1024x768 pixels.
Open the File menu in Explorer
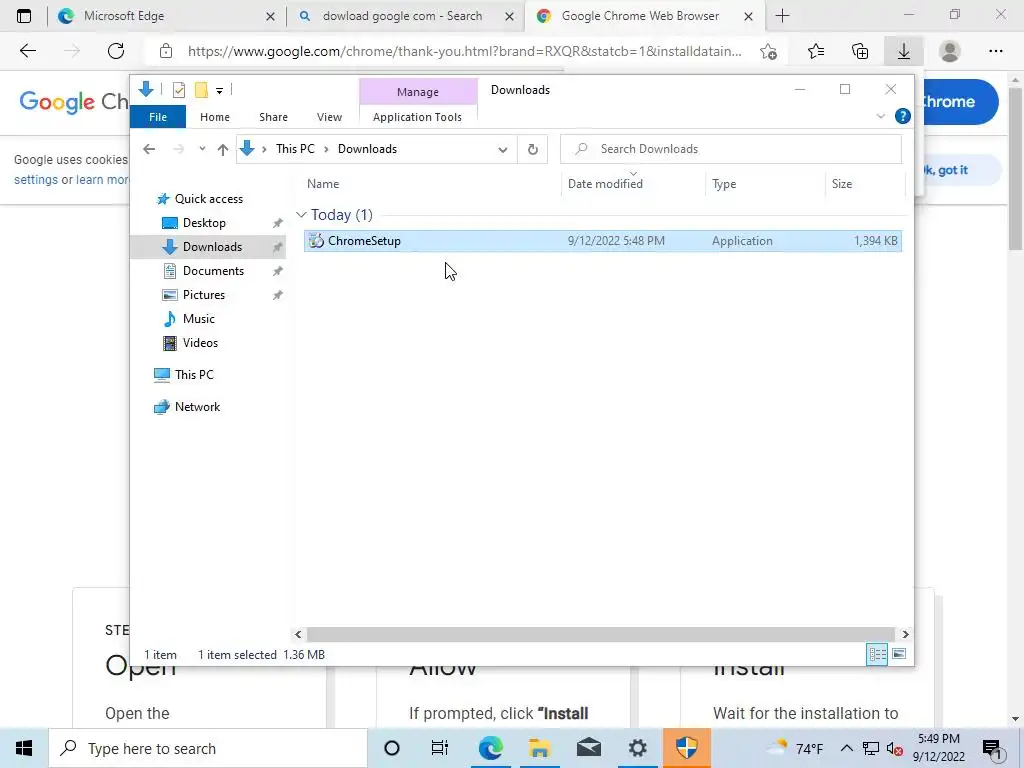click(x=158, y=117)
